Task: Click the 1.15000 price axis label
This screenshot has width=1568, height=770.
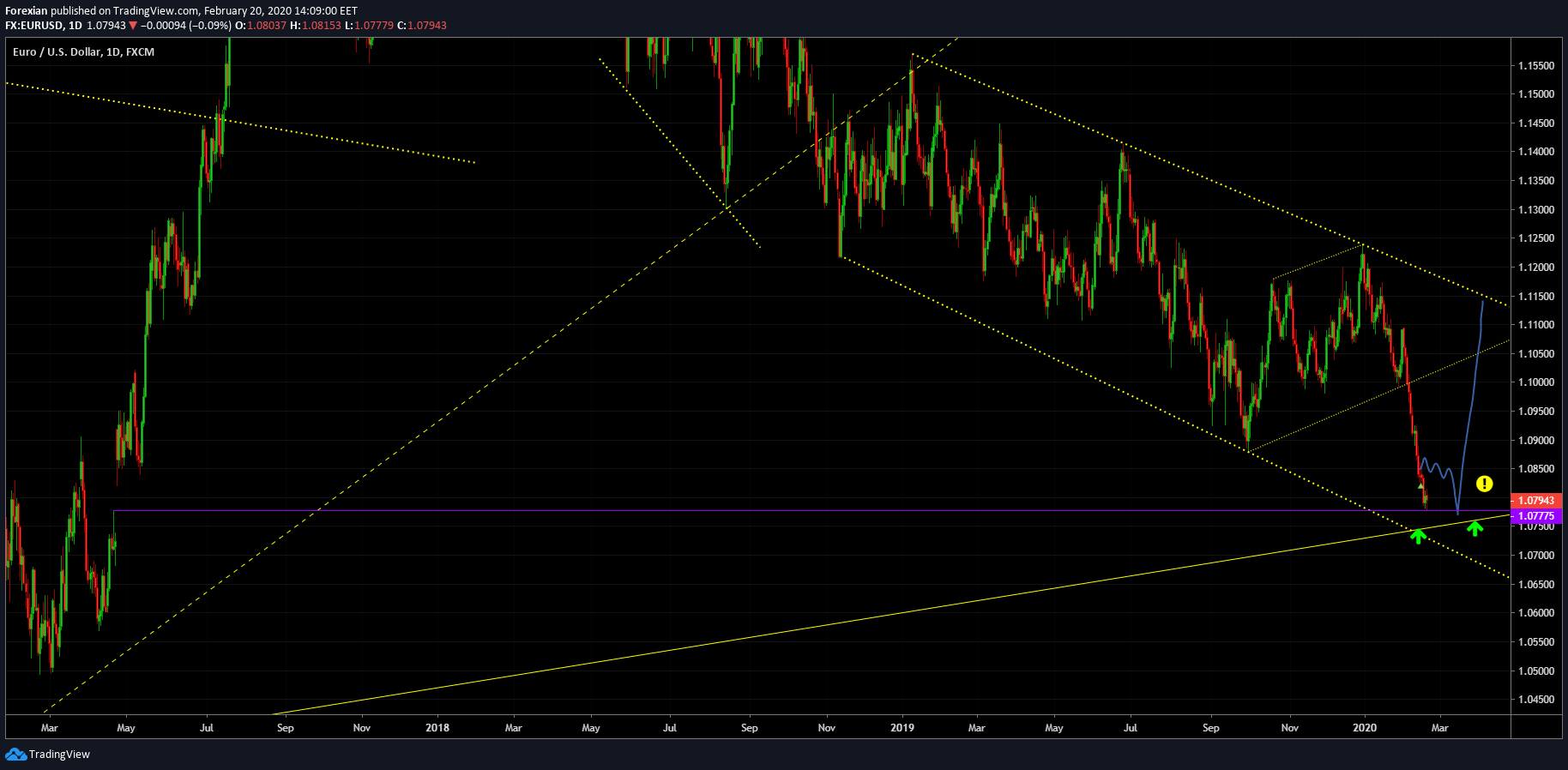Action: coord(1536,94)
